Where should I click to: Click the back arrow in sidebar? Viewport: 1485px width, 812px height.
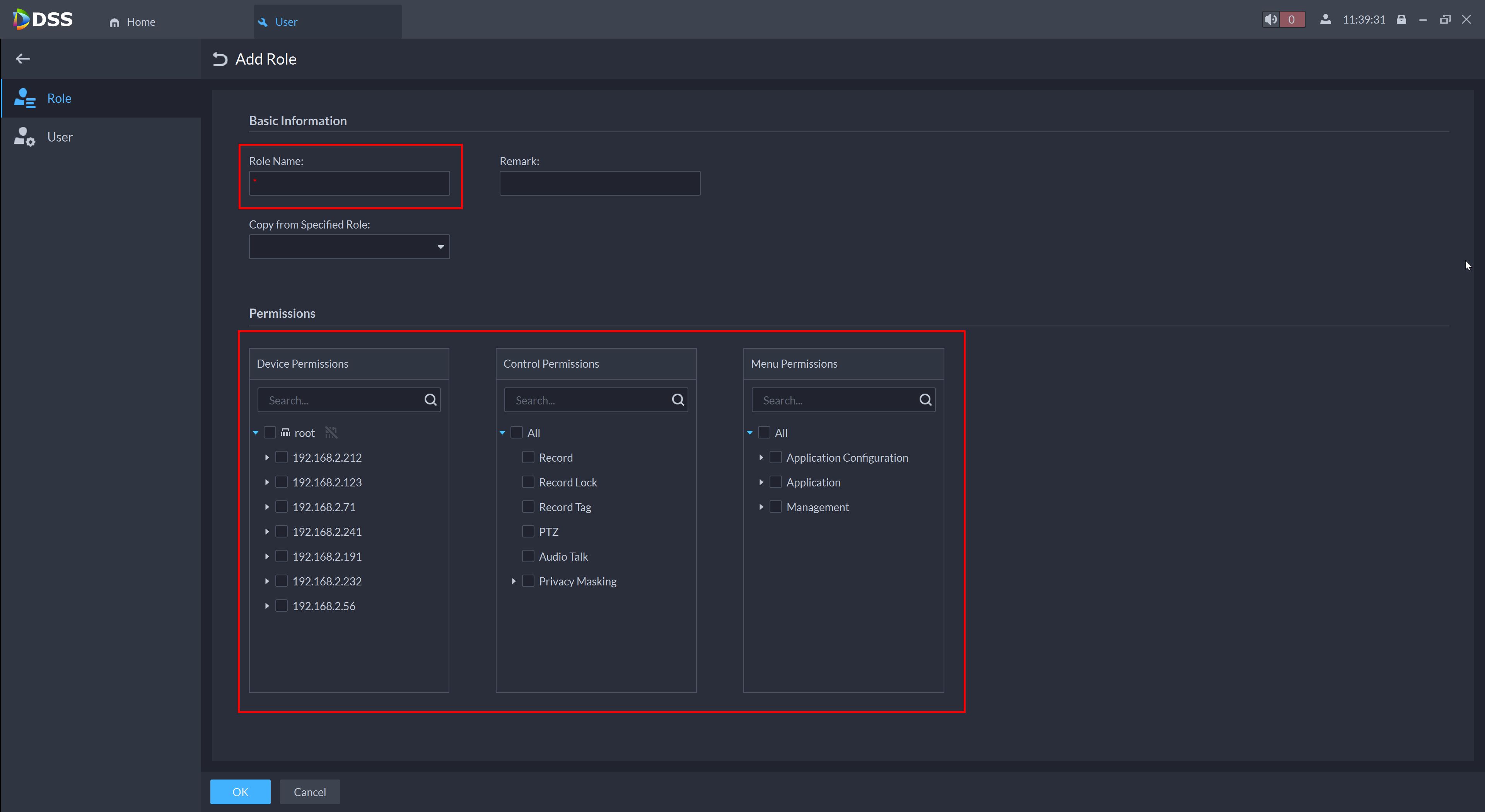23,59
